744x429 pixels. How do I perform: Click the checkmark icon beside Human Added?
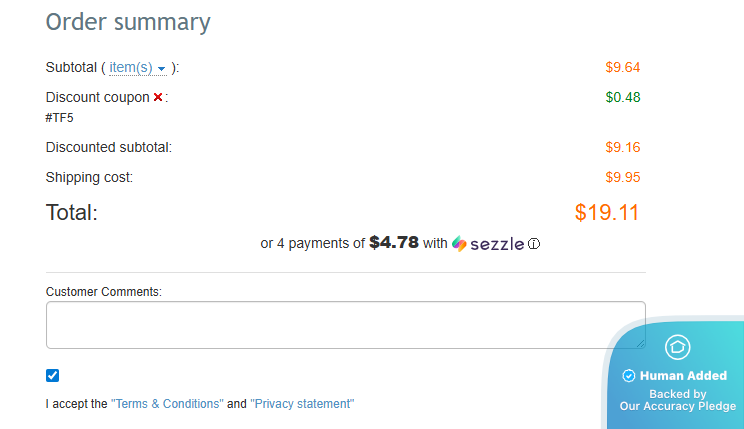coord(629,376)
